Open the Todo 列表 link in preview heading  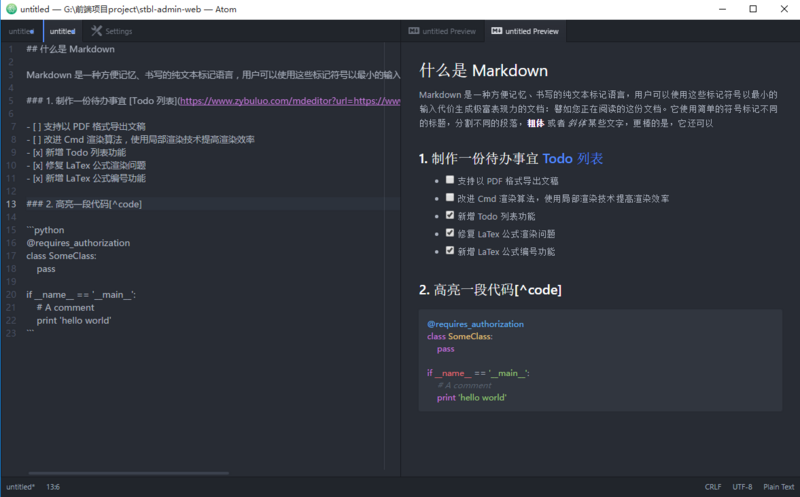point(572,159)
